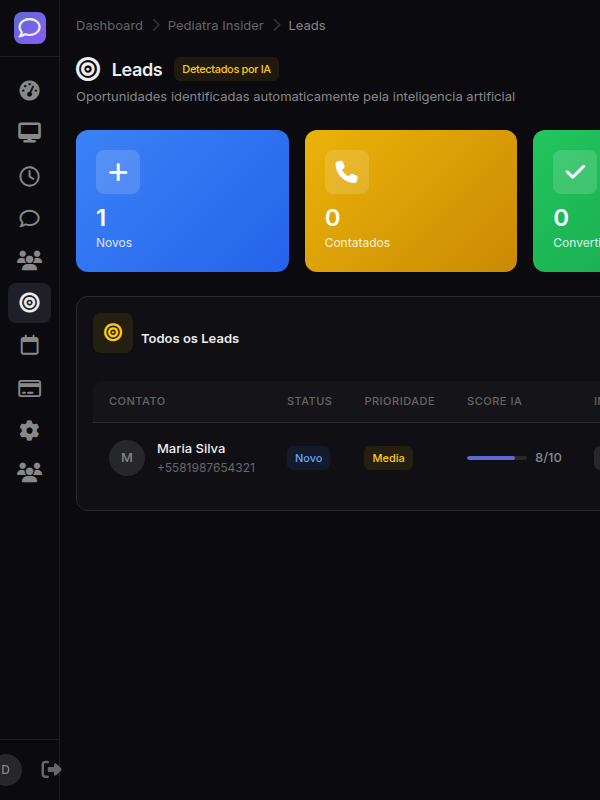This screenshot has height=800, width=600.
Task: Open the contacts group icon below chat
Action: pos(30,260)
